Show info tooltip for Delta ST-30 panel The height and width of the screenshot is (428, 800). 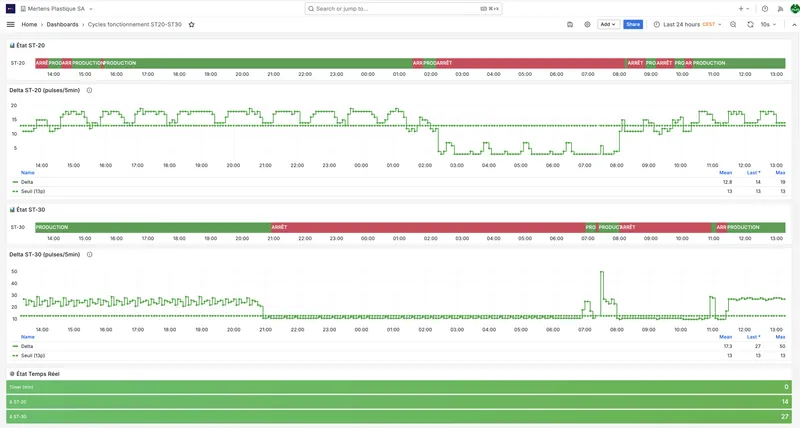tap(89, 255)
